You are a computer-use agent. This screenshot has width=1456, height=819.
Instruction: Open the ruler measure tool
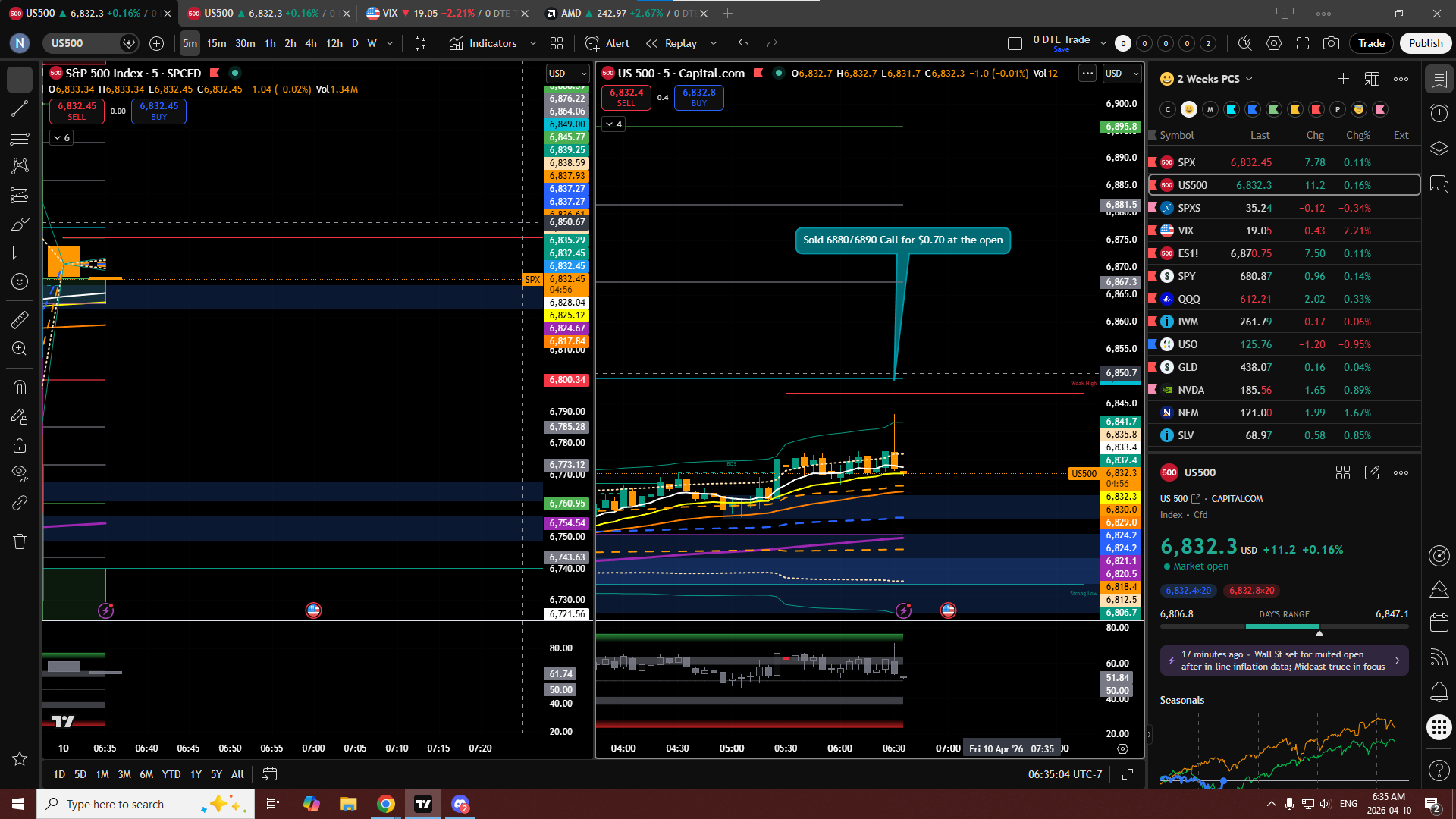click(20, 319)
